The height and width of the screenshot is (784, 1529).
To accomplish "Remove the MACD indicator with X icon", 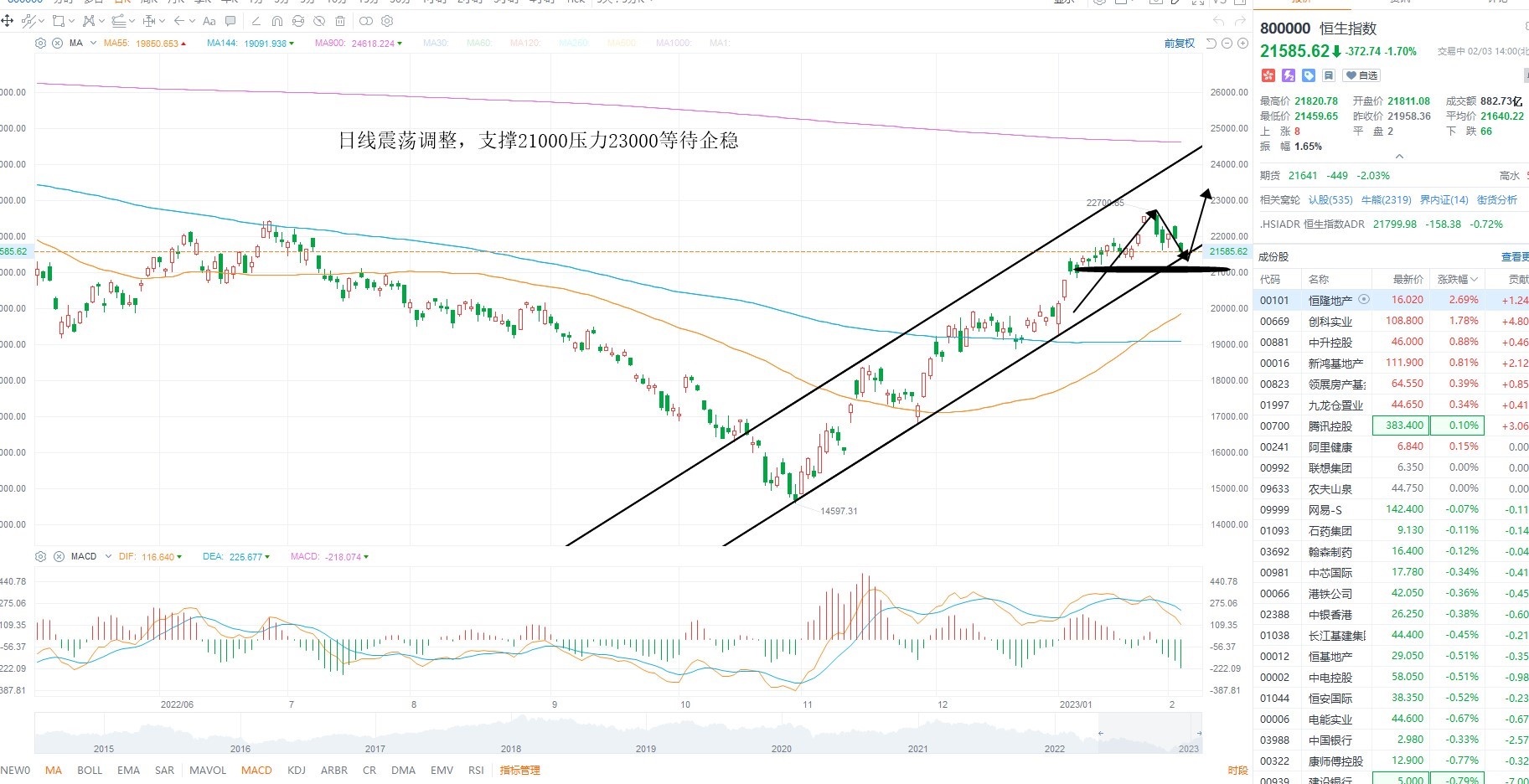I will point(59,556).
